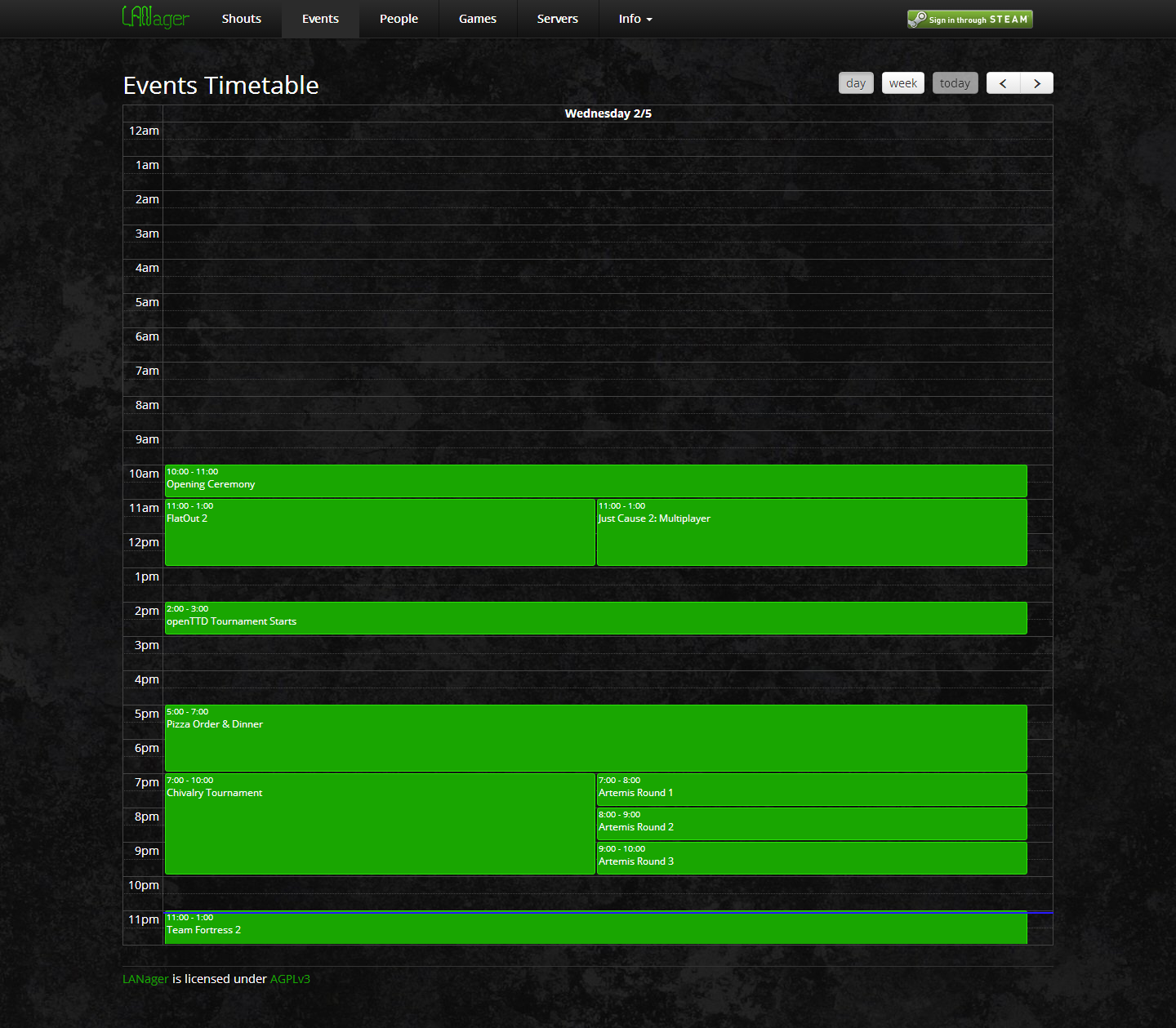Open openTTD Tournament Starts event
The height and width of the screenshot is (1028, 1176).
595,618
